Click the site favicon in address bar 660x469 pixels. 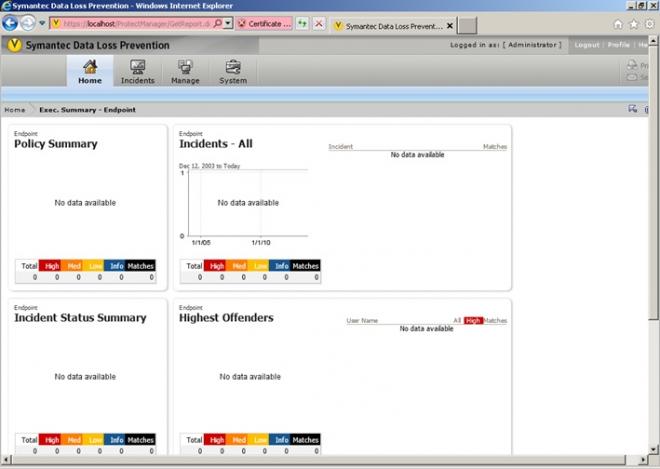click(x=56, y=24)
